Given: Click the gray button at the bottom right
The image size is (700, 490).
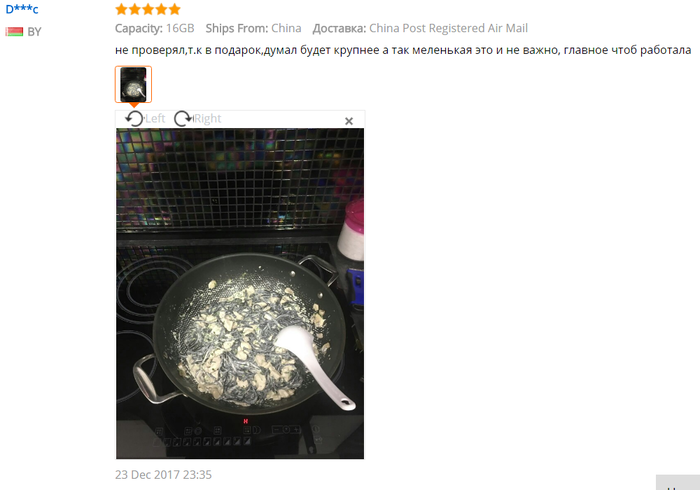Looking at the screenshot, I should pyautogui.click(x=678, y=482).
